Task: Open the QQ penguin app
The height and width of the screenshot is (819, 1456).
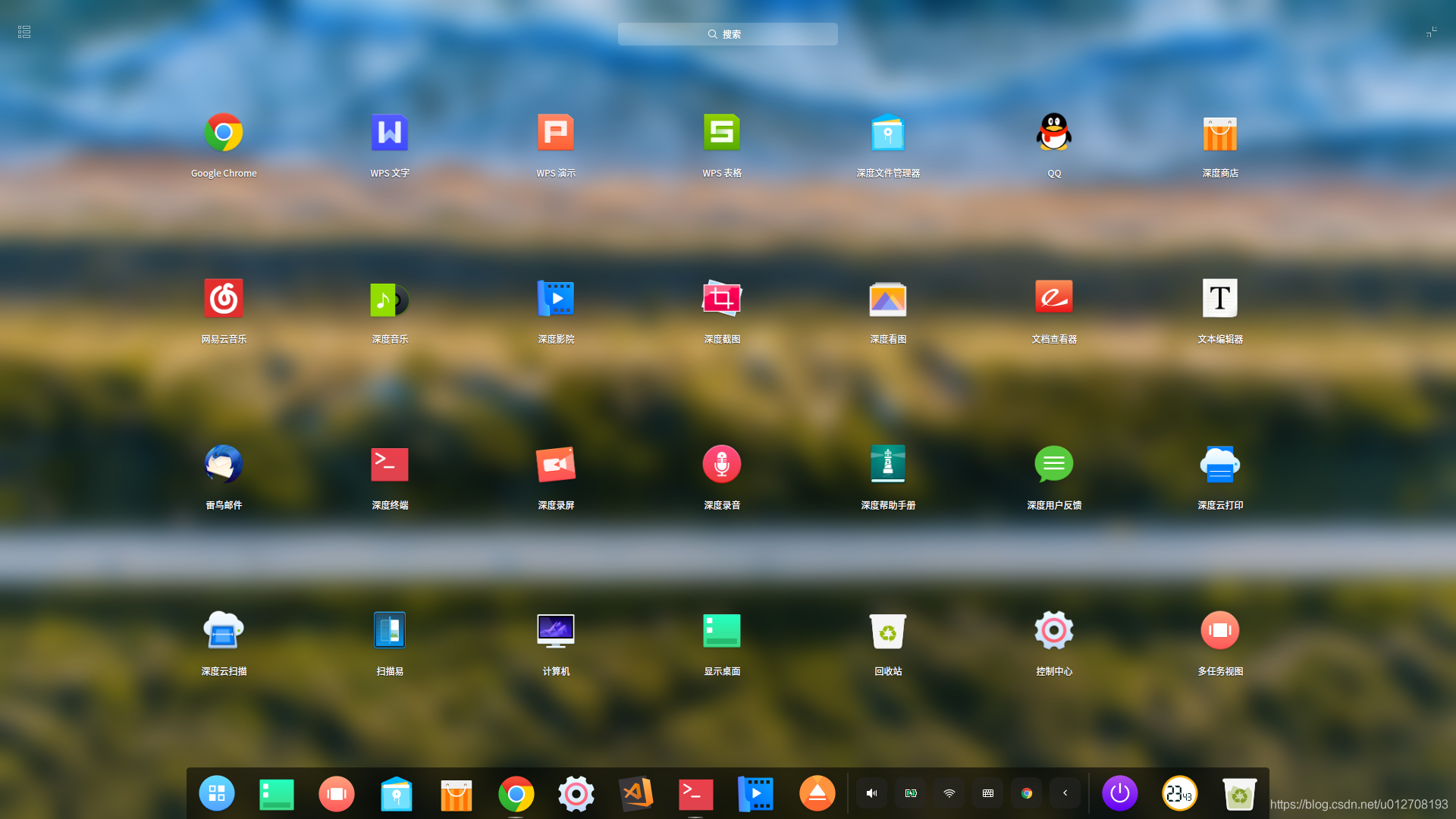Action: [1053, 133]
